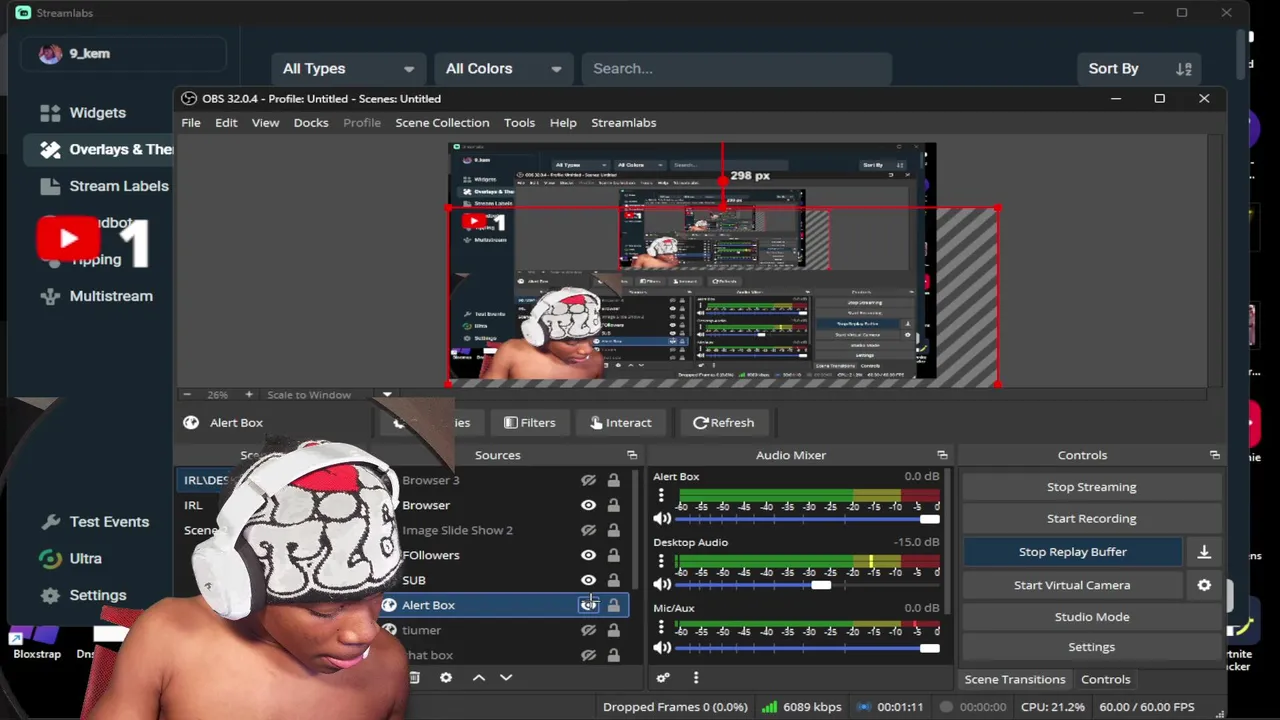Open All Types dropdown in Streamlabs
Screen dimensions: 1280x720
[347, 69]
